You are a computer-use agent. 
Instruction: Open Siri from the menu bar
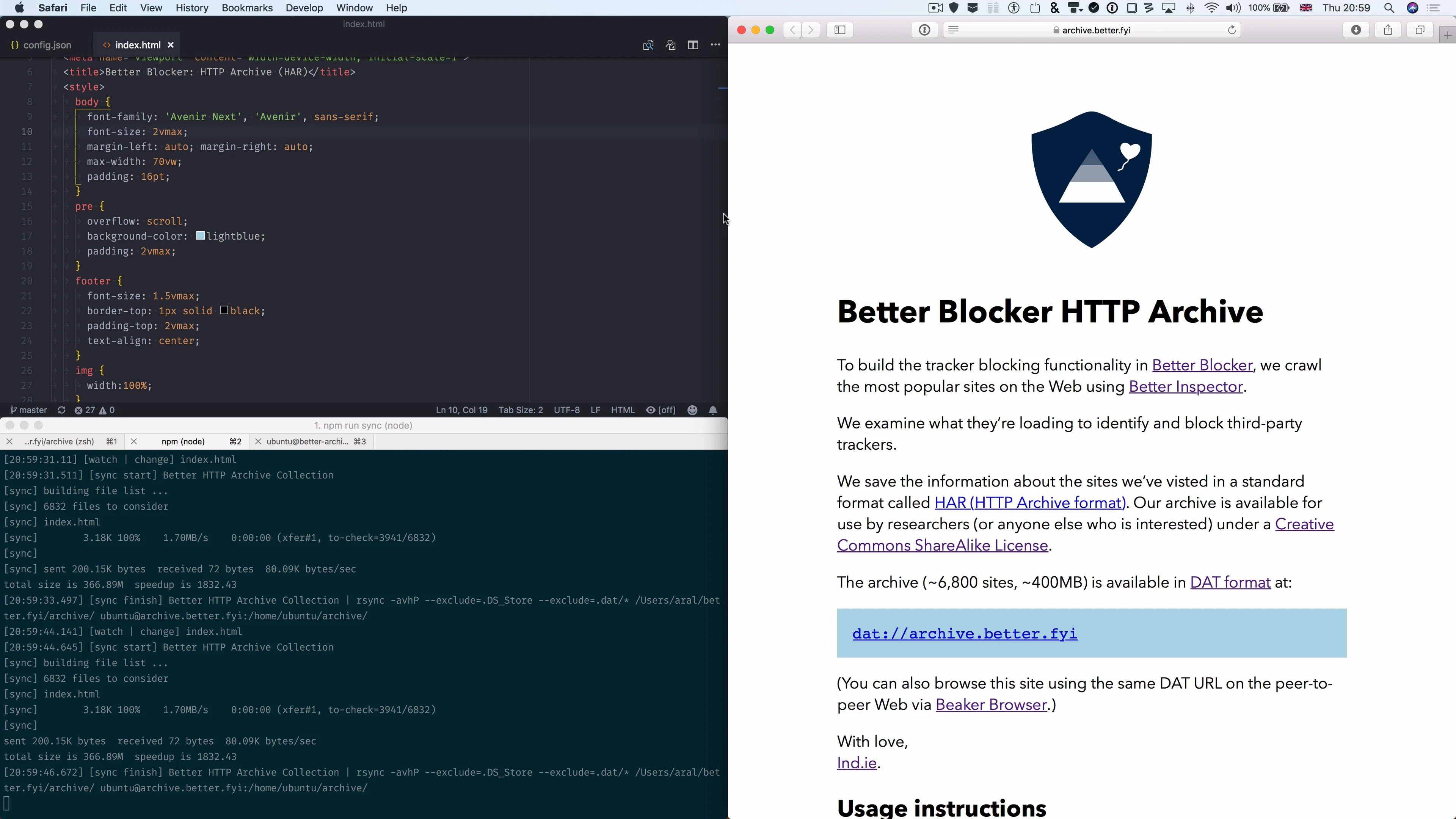click(1412, 8)
